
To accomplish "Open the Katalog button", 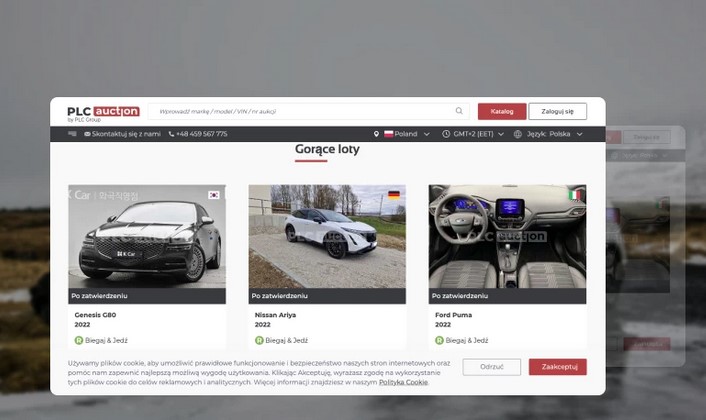I will [x=502, y=111].
